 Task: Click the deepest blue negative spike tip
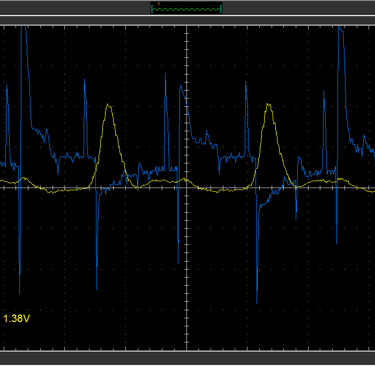click(x=257, y=302)
